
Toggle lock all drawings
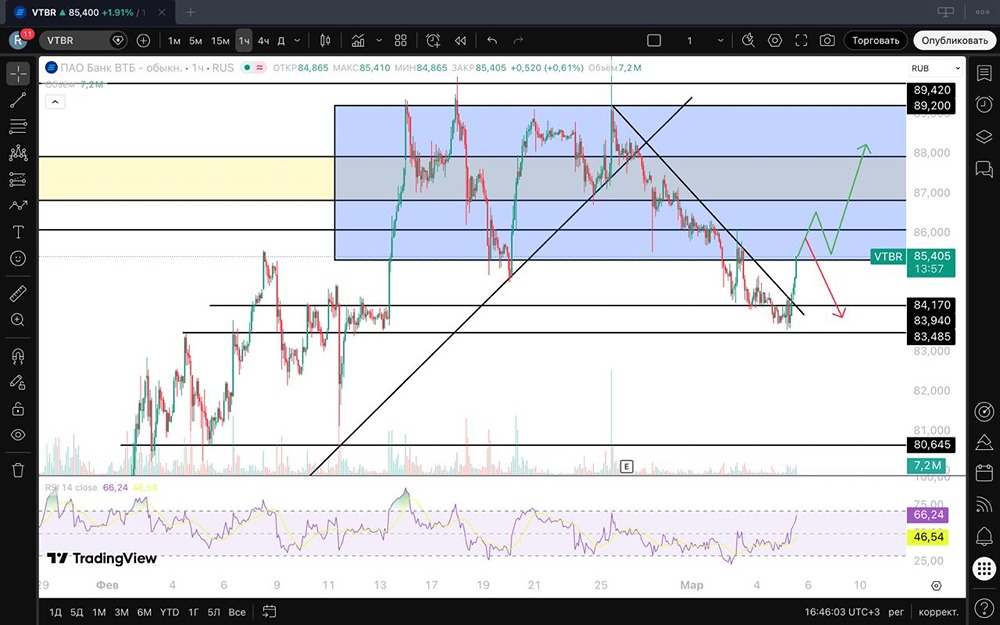click(x=18, y=409)
